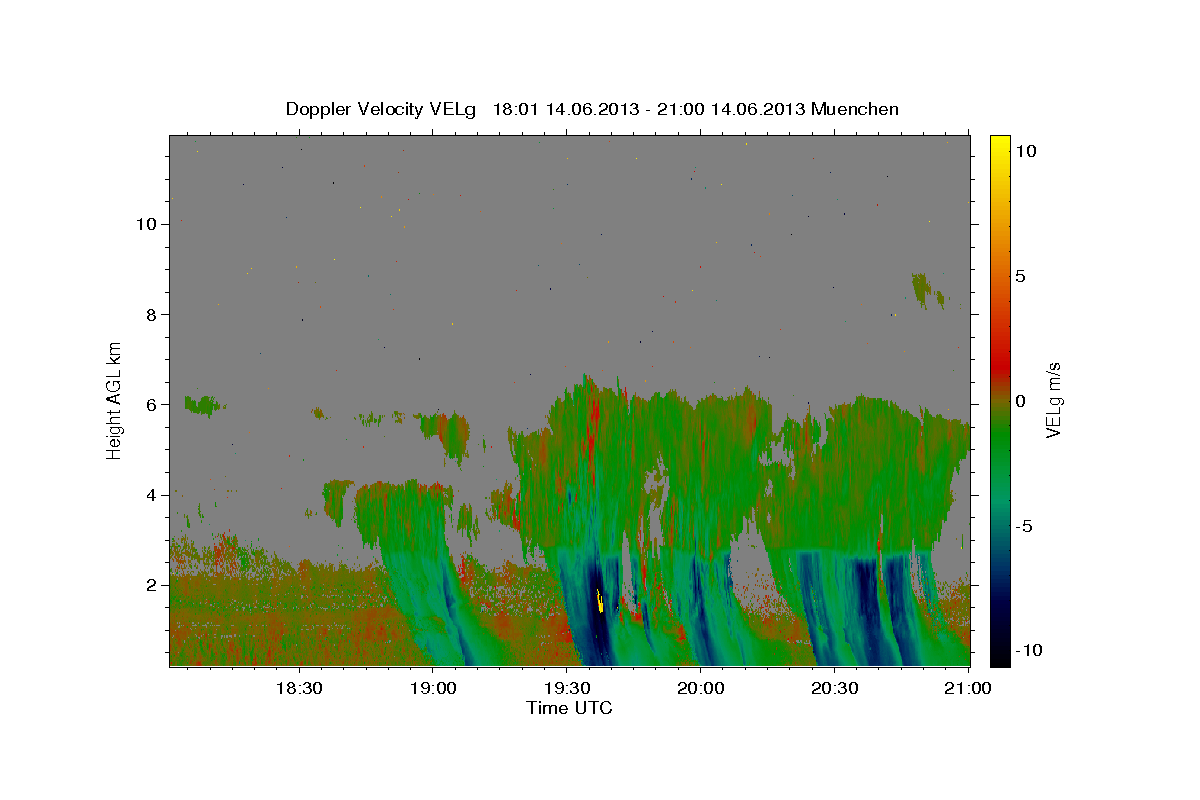Click the height tick label 10
1200x800 pixels.
(x=147, y=224)
